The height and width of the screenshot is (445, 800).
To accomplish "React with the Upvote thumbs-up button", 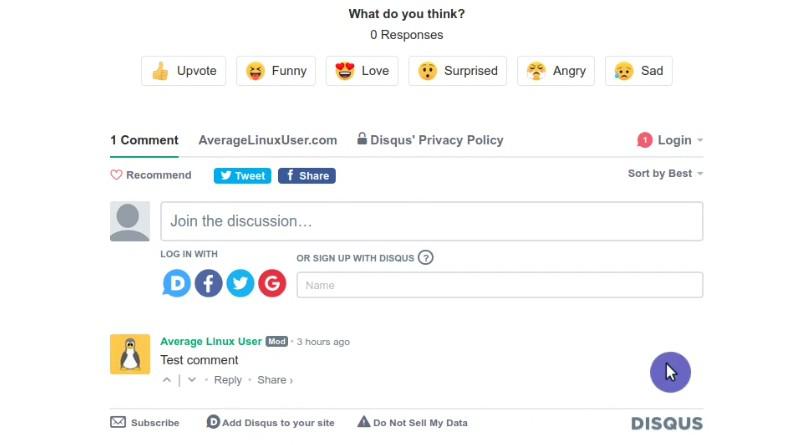I will [x=184, y=71].
